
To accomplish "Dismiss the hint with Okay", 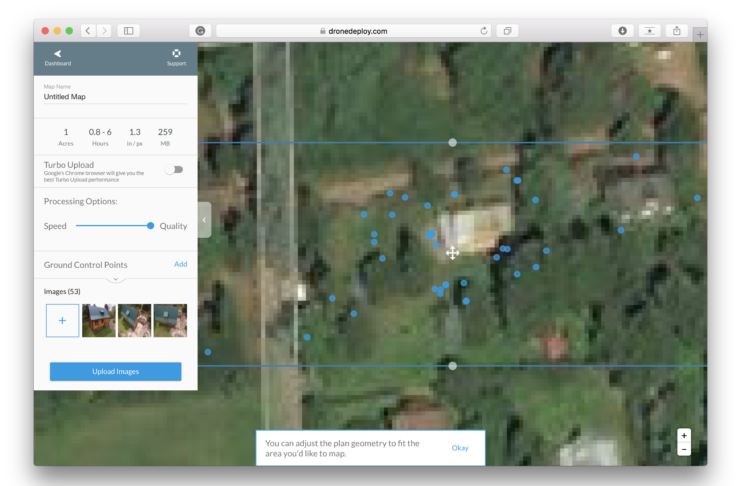I will click(460, 448).
